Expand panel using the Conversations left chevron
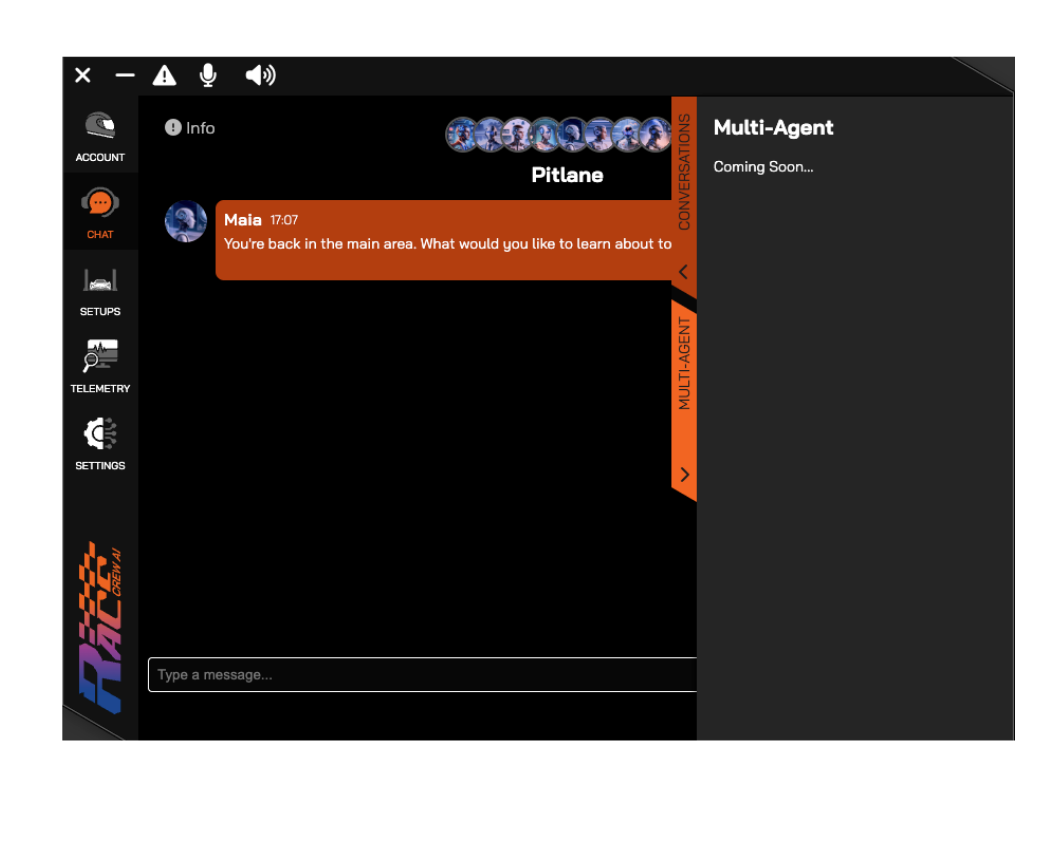Image resolution: width=1063 pixels, height=862 pixels. [684, 272]
